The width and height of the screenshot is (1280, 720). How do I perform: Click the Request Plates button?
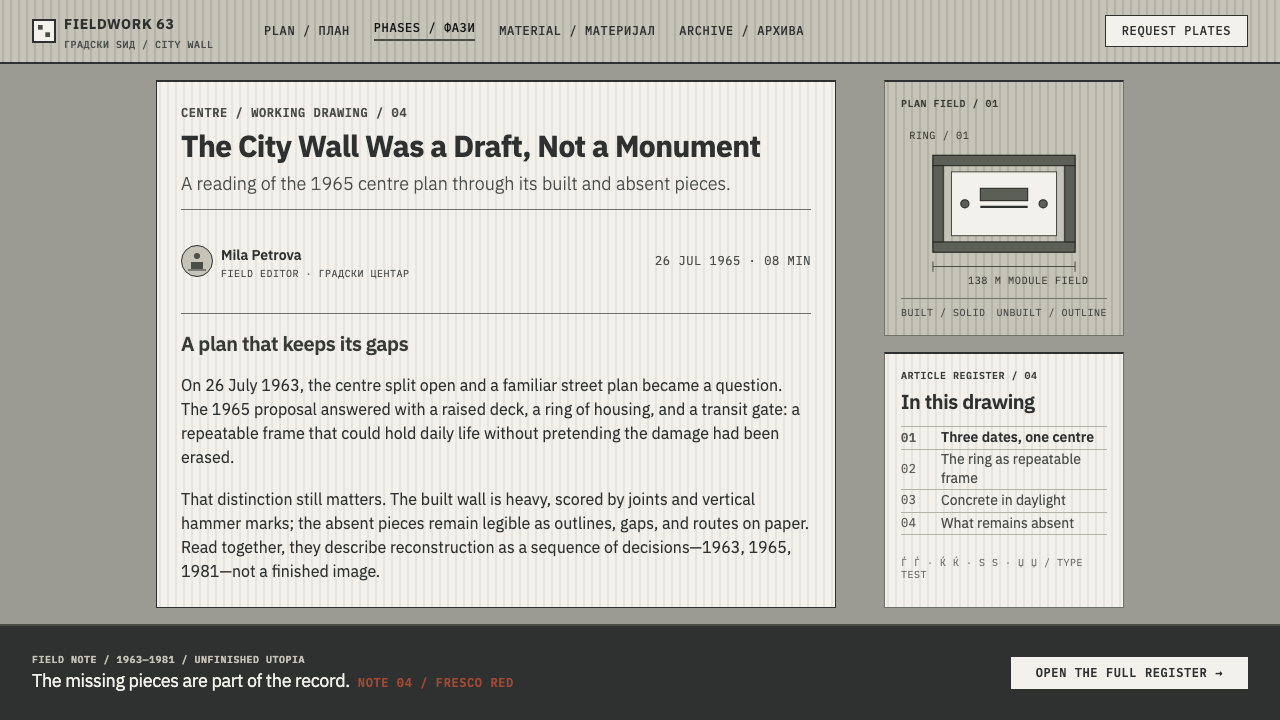[1176, 31]
